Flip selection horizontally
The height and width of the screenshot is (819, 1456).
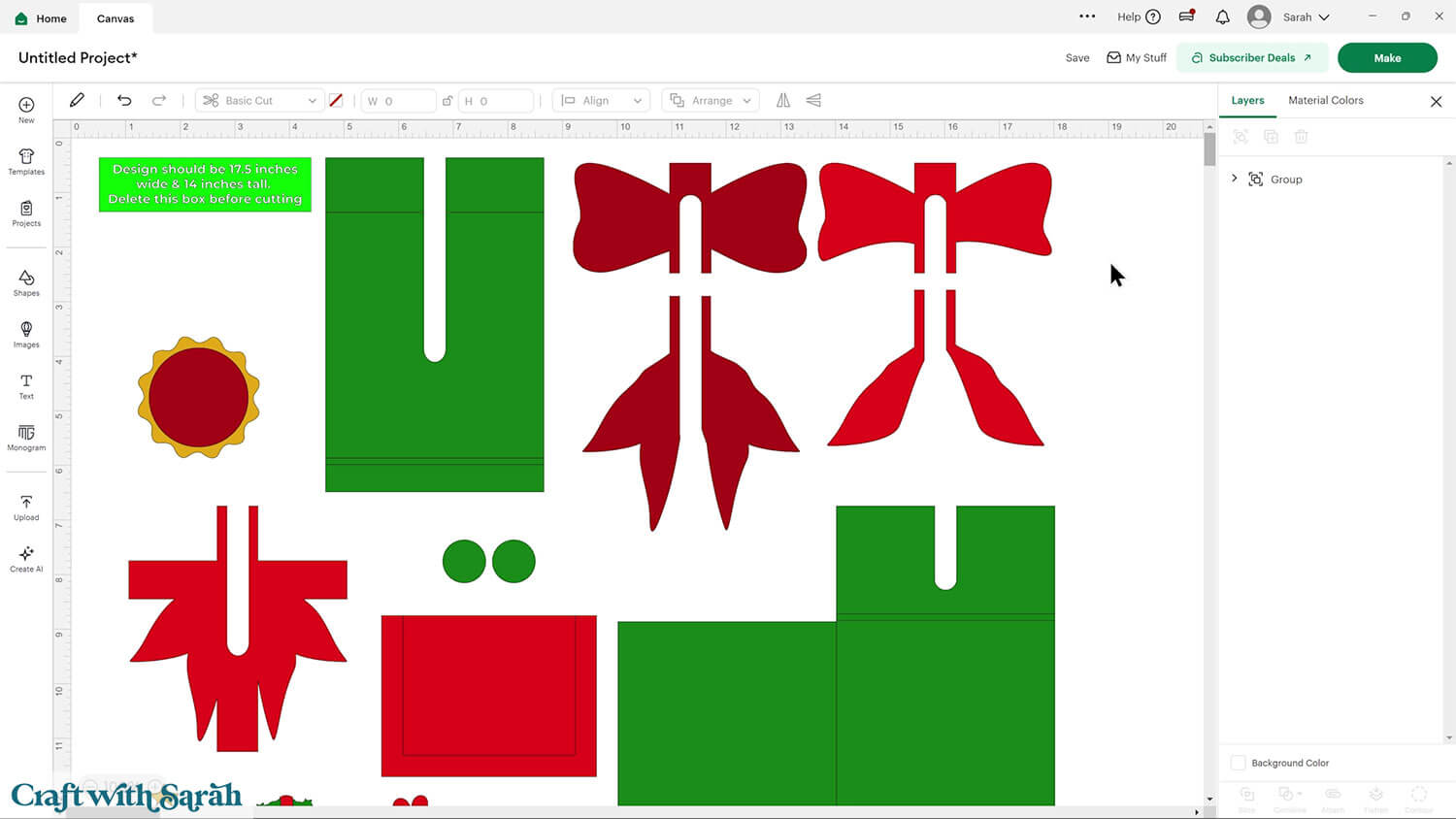pyautogui.click(x=783, y=100)
